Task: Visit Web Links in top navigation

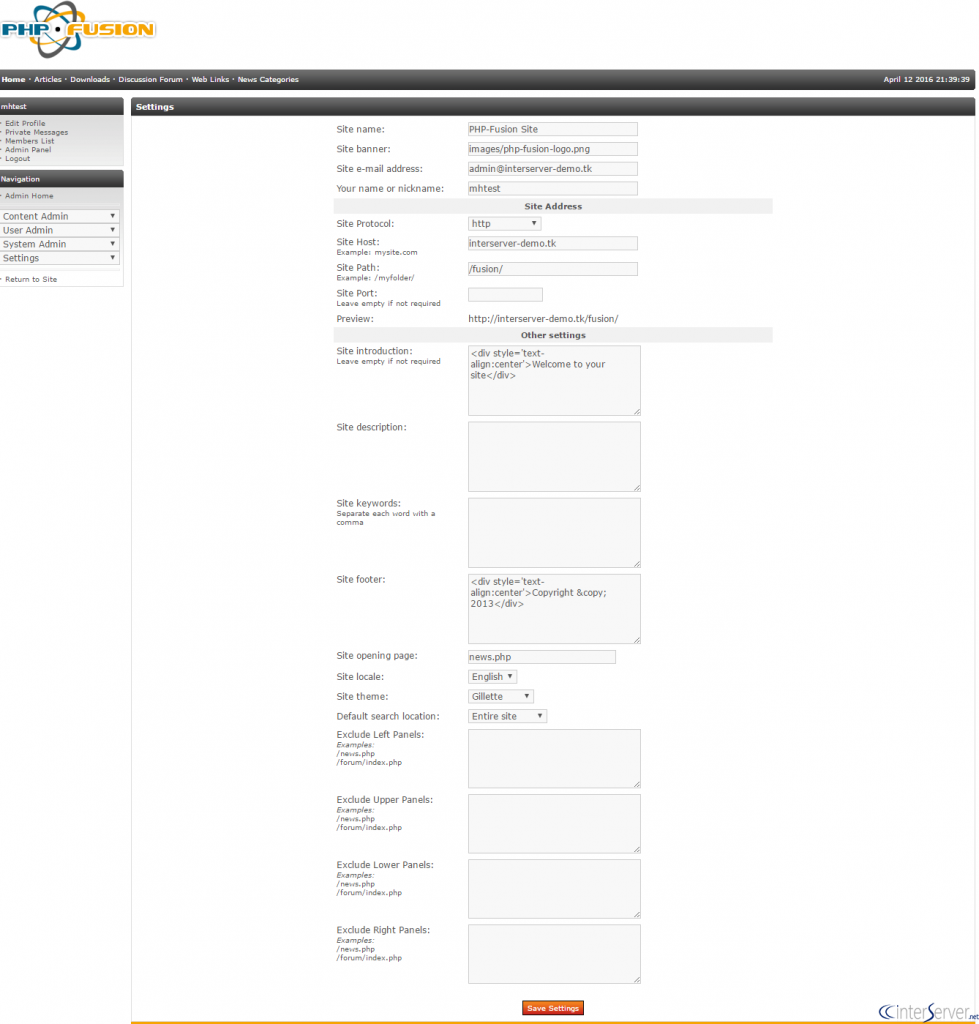Action: click(x=210, y=80)
